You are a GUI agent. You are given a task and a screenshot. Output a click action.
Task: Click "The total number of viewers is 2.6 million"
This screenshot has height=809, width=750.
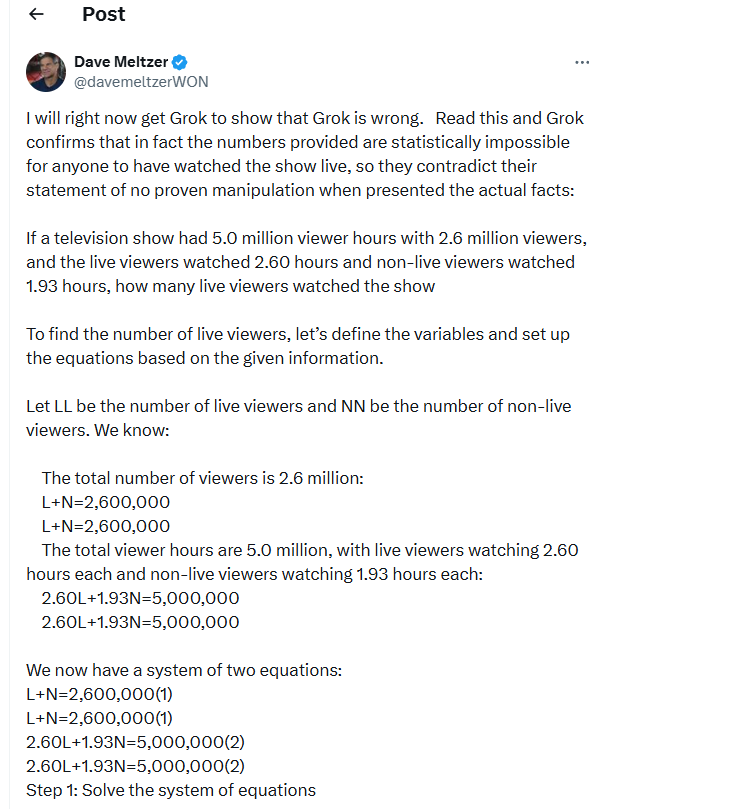click(202, 478)
